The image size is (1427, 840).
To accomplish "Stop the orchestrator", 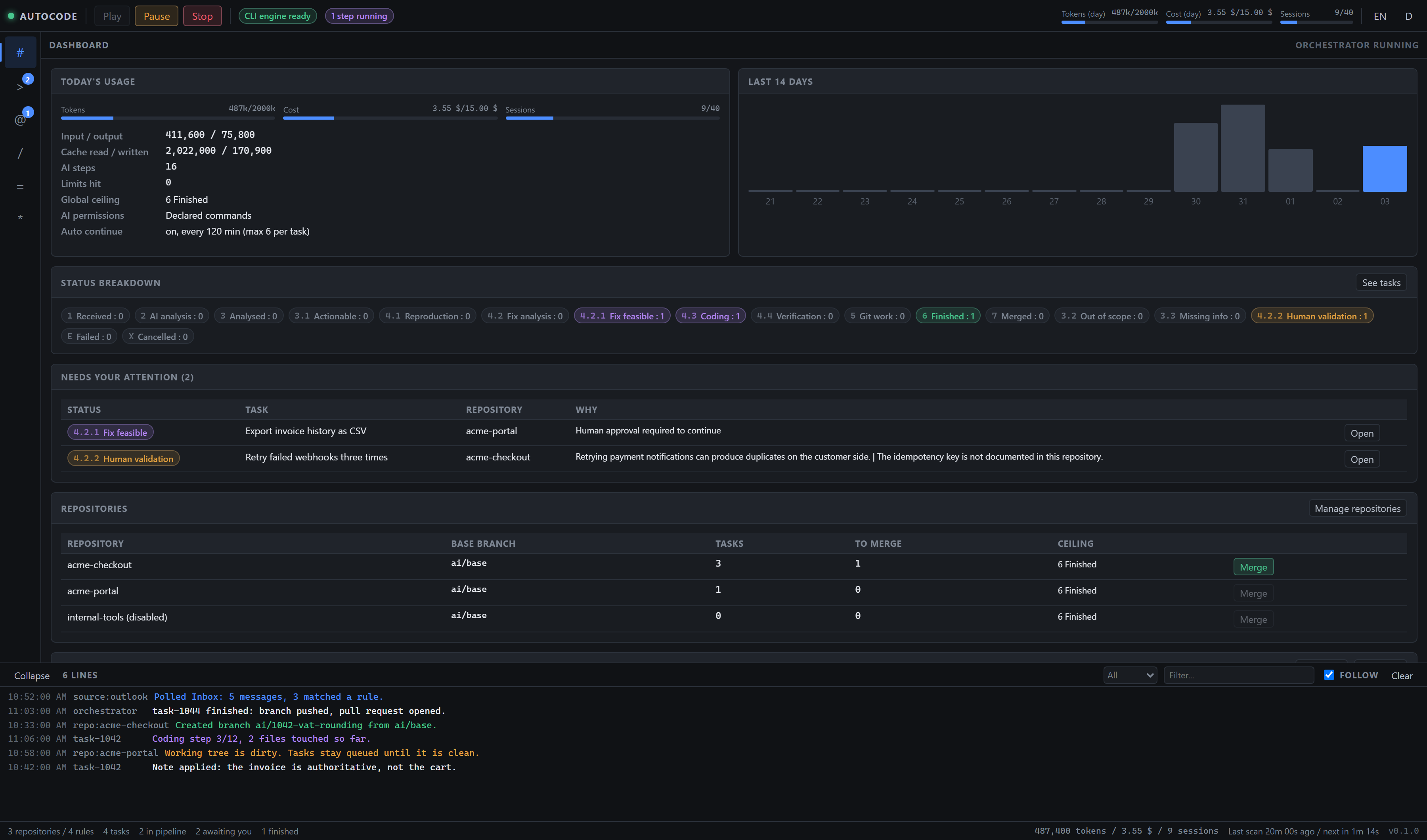I will tap(202, 16).
